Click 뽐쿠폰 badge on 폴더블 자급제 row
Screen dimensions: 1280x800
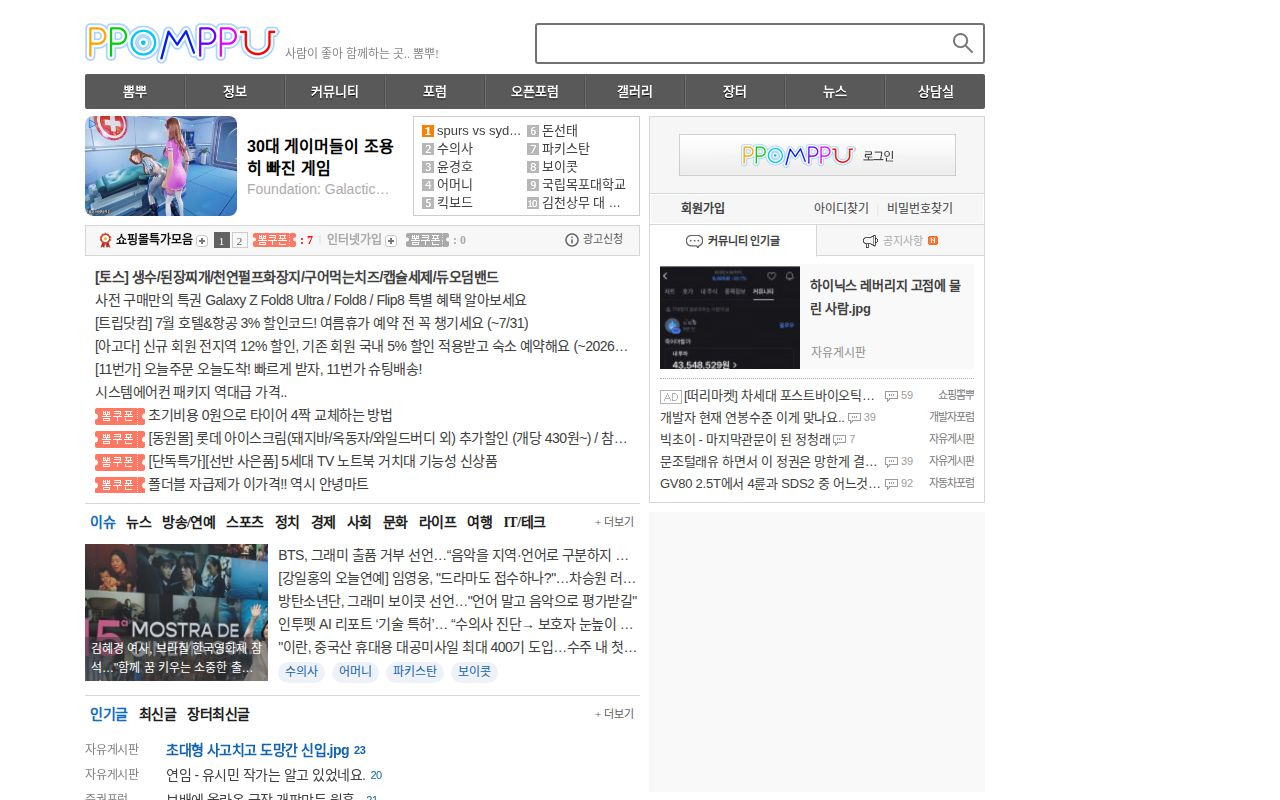tap(119, 484)
